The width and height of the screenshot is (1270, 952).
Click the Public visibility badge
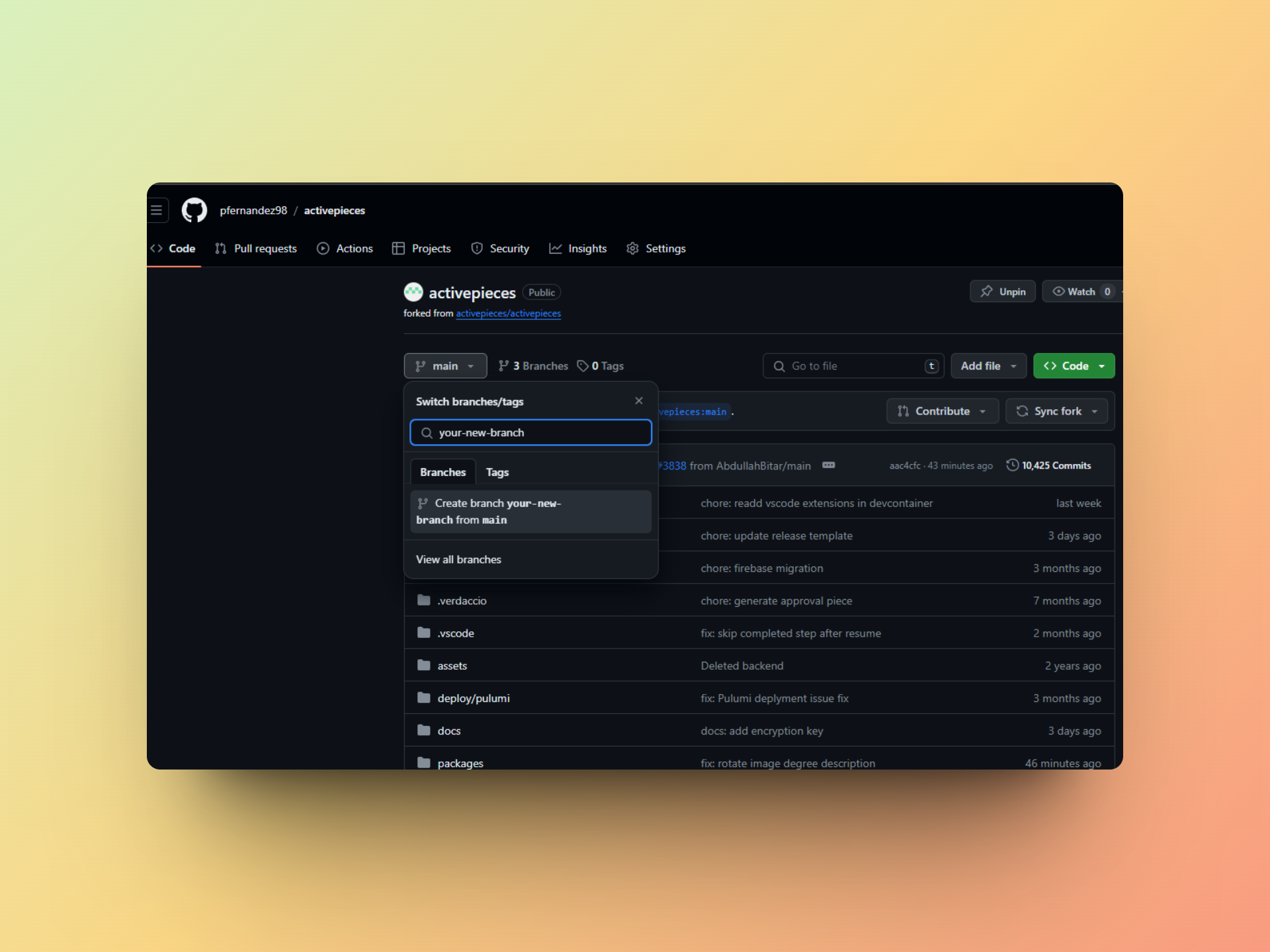[x=542, y=292]
